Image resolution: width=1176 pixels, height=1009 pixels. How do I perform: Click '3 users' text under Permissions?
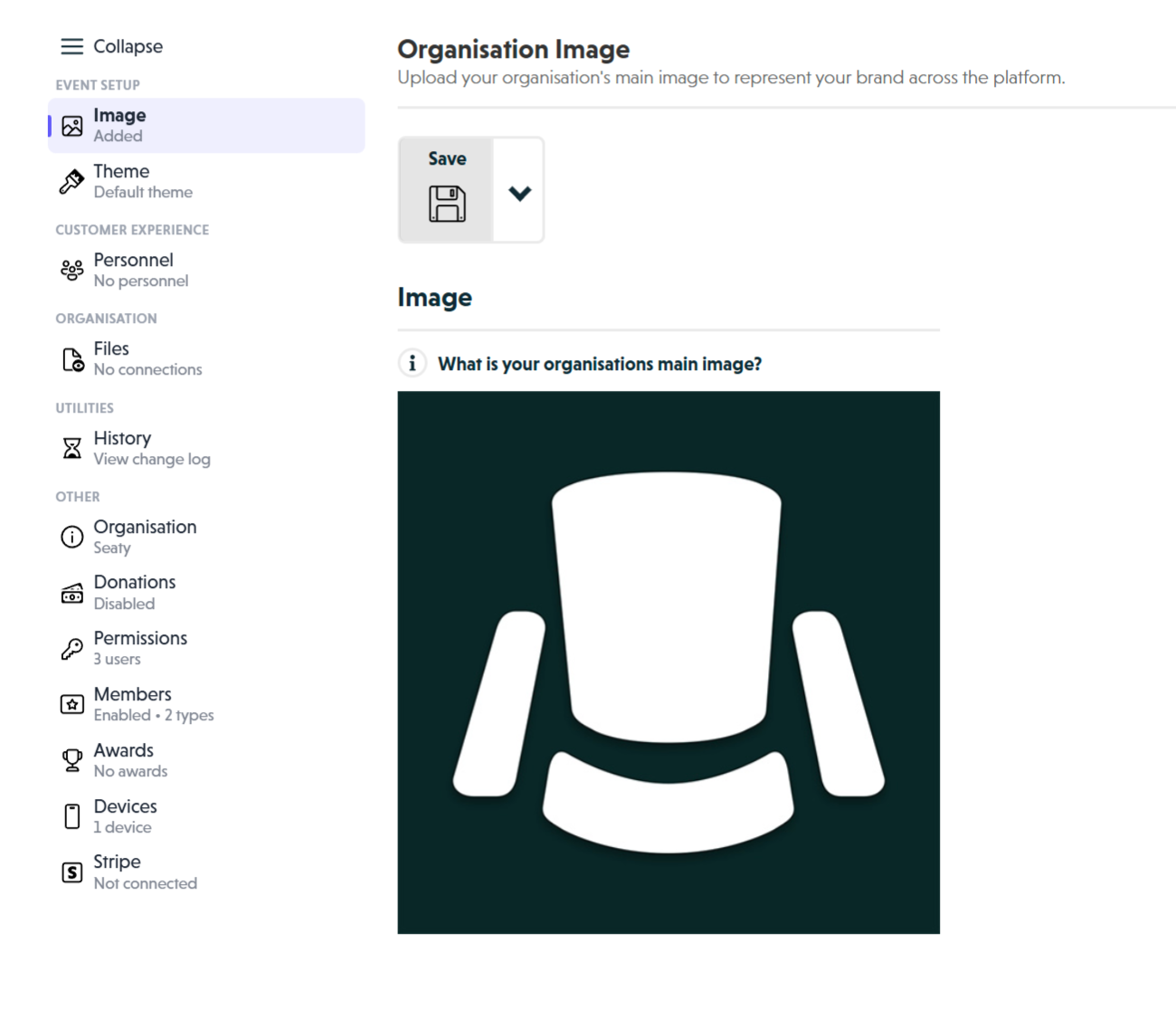[x=117, y=659]
